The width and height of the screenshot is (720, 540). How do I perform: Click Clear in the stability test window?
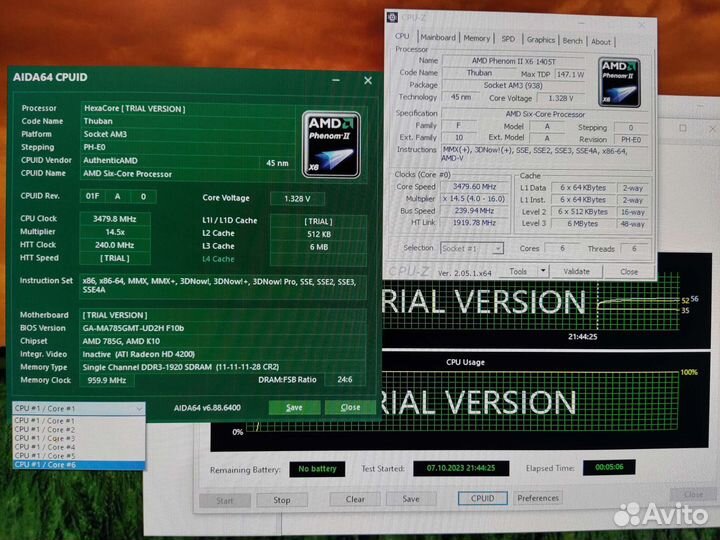(355, 499)
